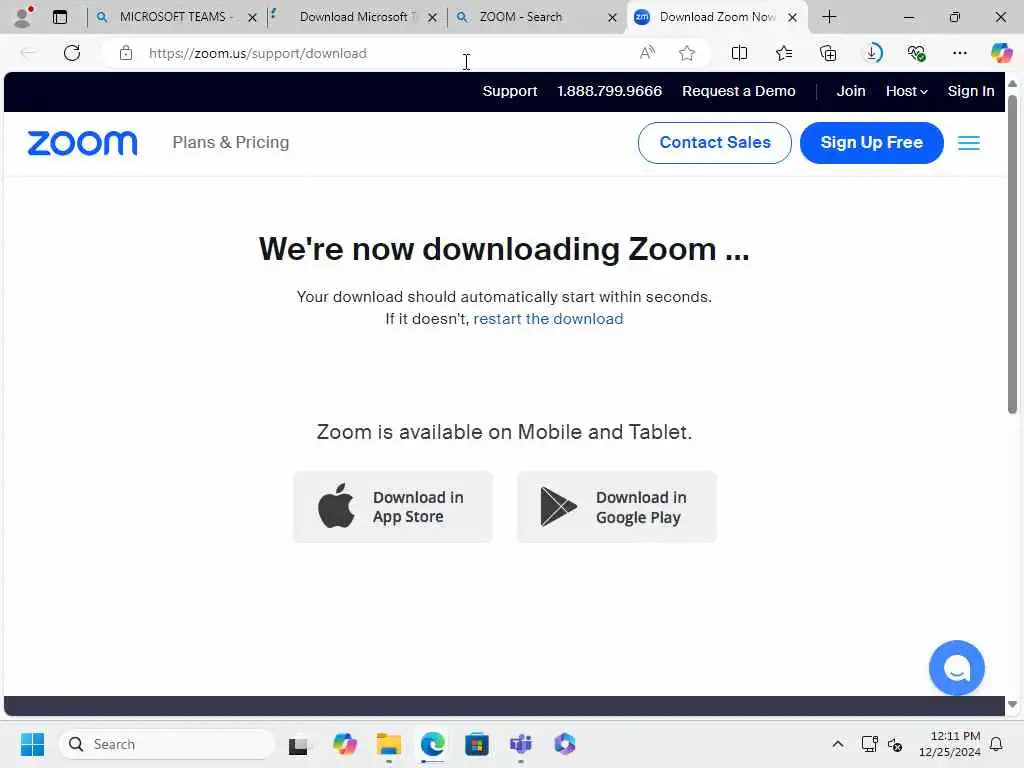Viewport: 1024px width, 768px height.
Task: Add this page to favorites
Action: coord(686,53)
